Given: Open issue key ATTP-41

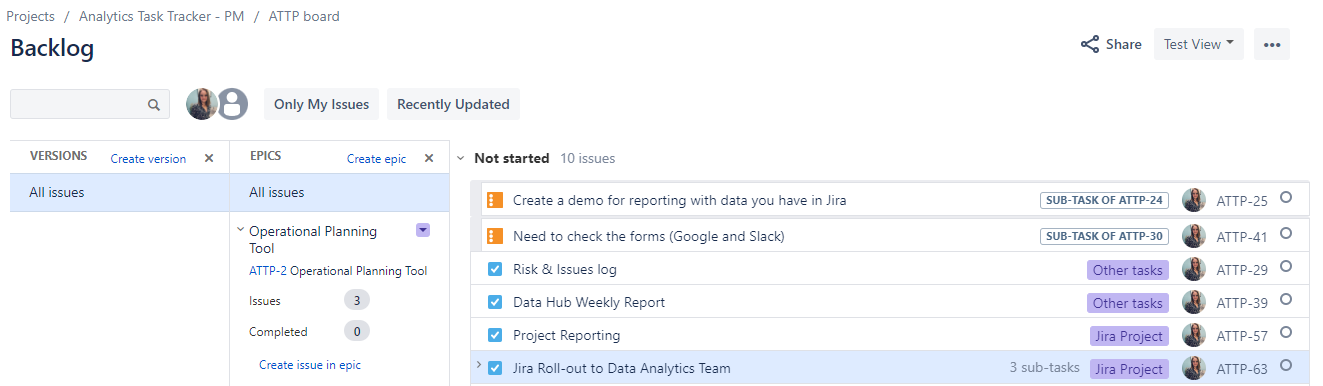Looking at the screenshot, I should click(1242, 237).
